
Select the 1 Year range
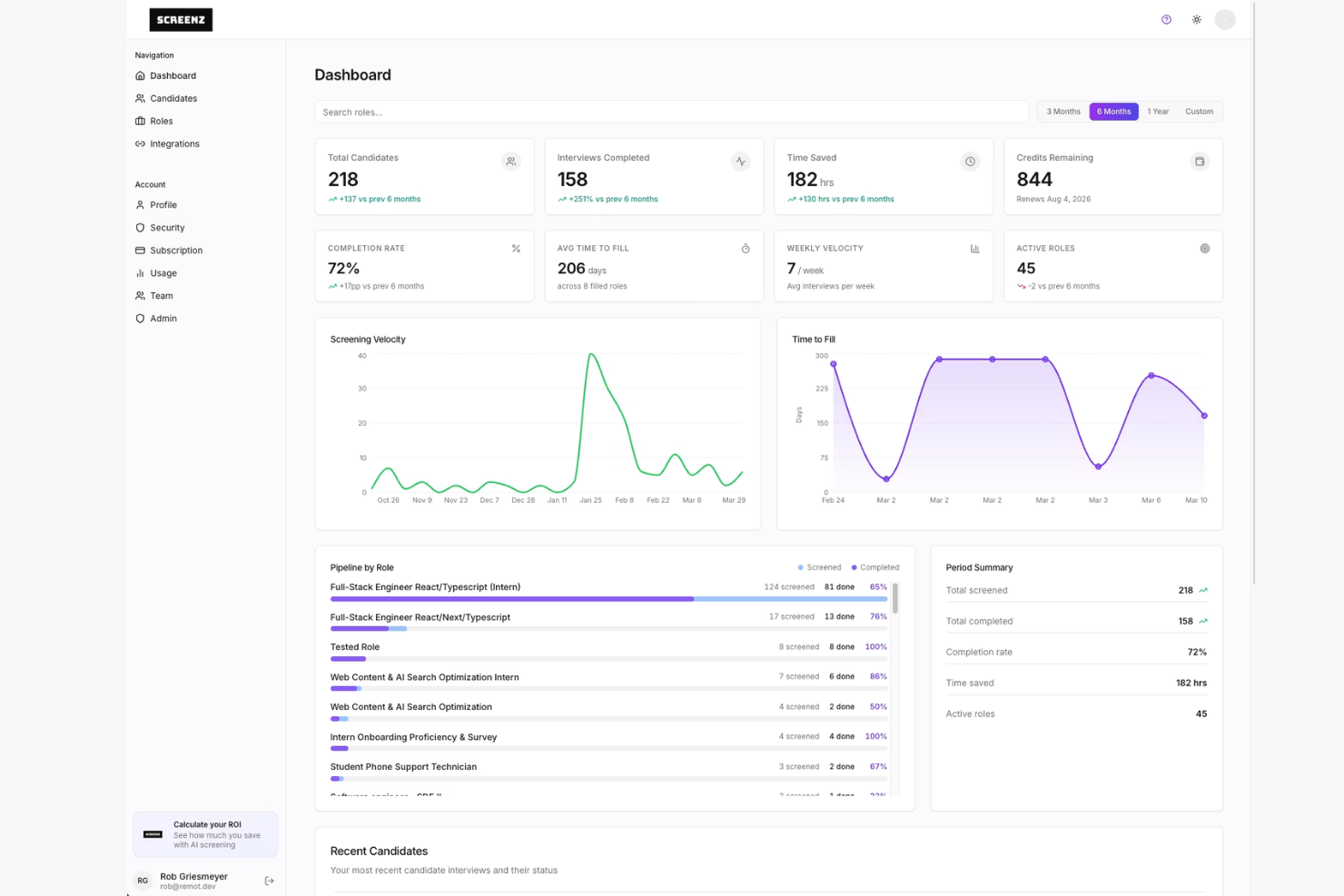[1158, 112]
